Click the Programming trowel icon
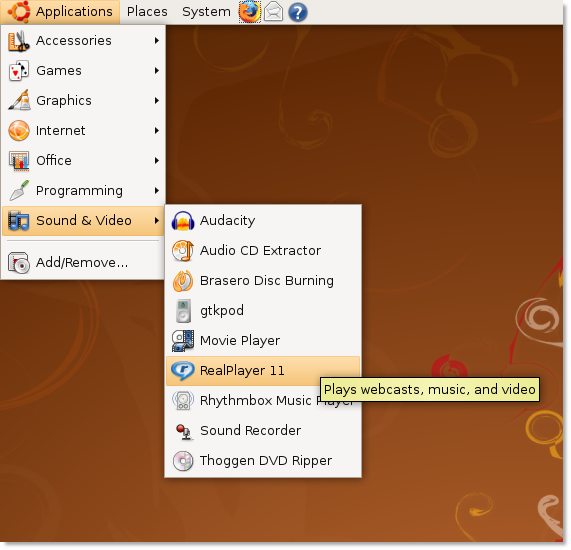Screen dimensions: 571x550 [19, 190]
